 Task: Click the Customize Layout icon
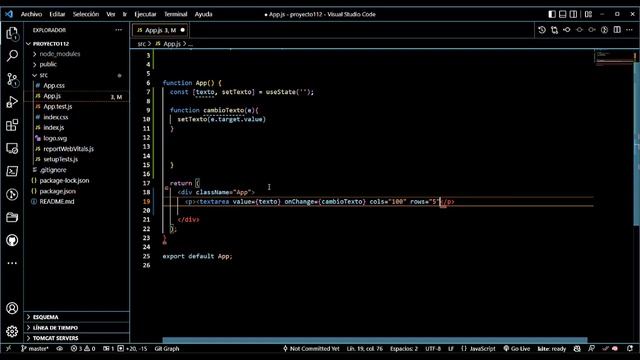588,14
